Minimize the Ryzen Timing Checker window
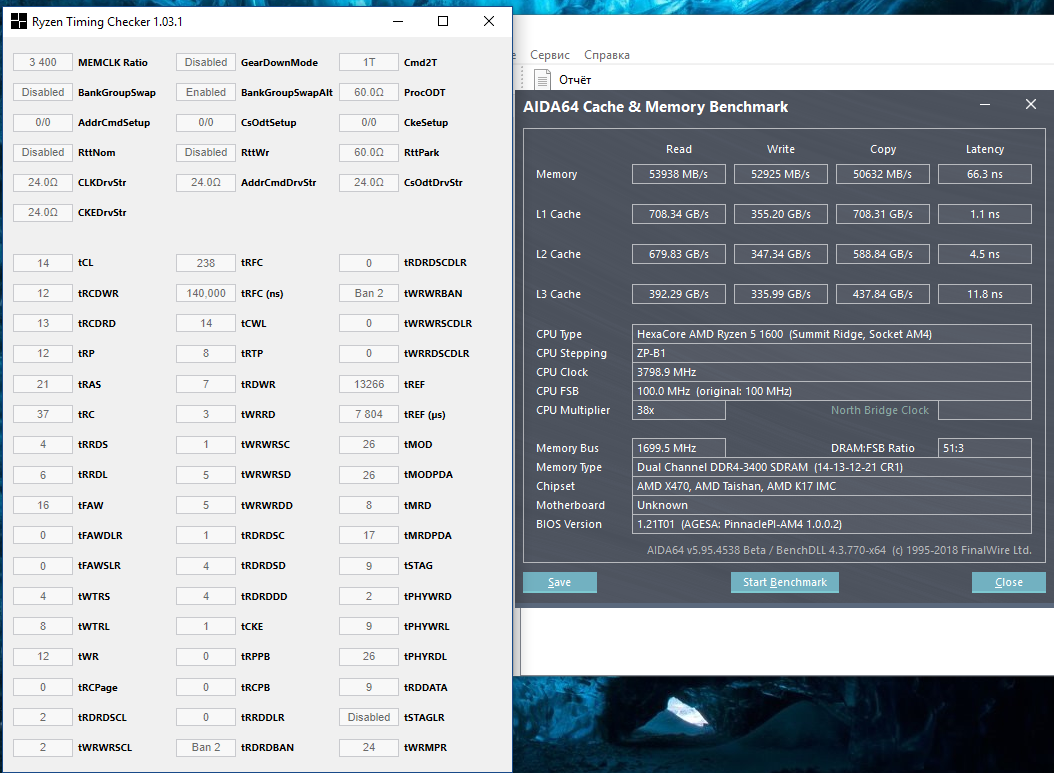1054x773 pixels. click(398, 22)
